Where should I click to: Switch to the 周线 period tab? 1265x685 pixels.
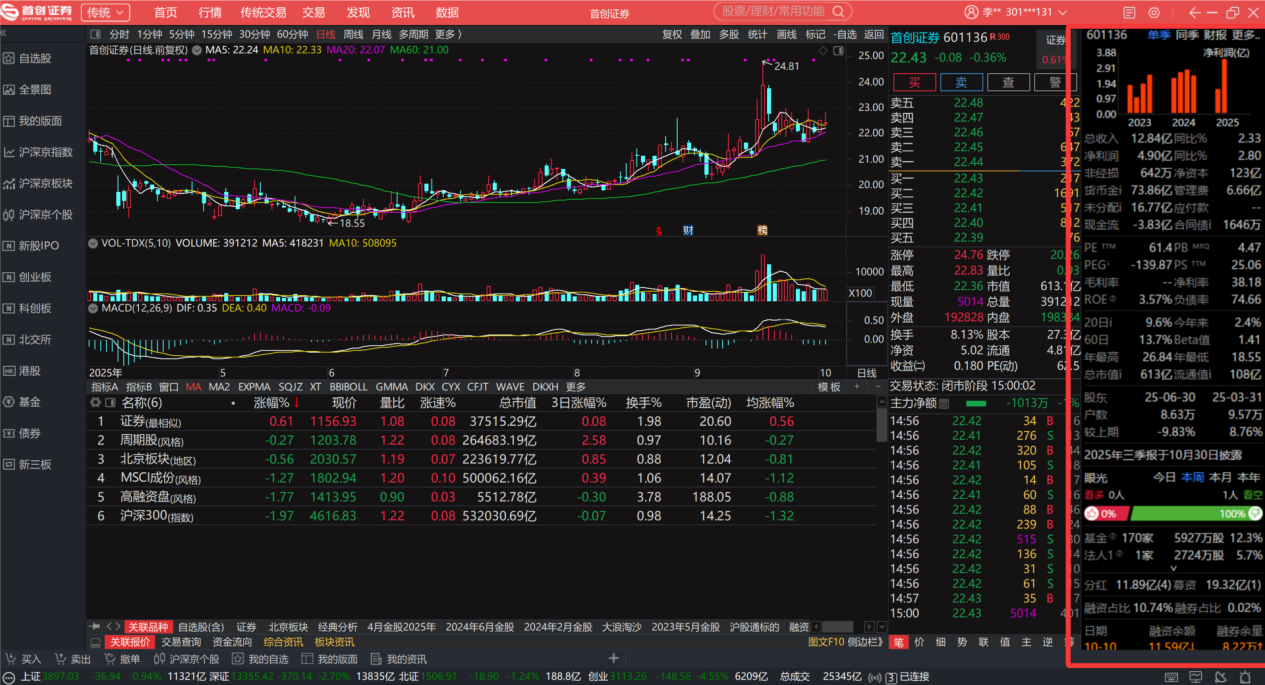353,34
